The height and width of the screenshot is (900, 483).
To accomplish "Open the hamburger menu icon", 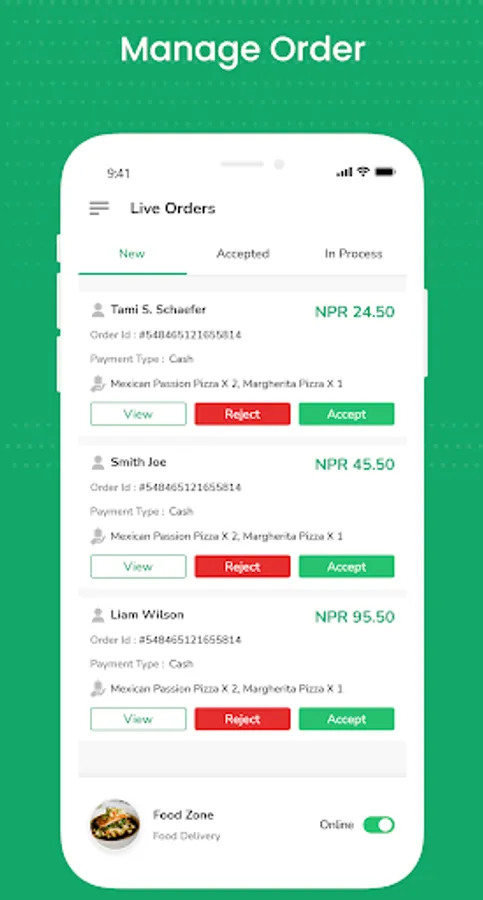I will pyautogui.click(x=99, y=208).
